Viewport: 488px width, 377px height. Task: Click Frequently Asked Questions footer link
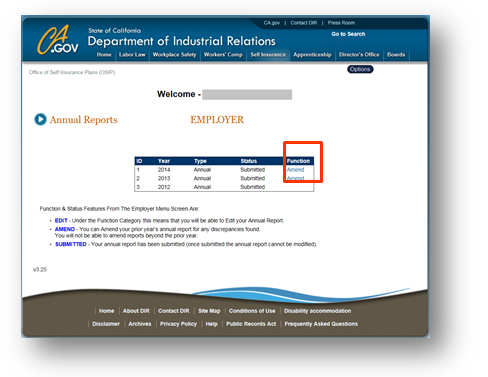coord(321,324)
